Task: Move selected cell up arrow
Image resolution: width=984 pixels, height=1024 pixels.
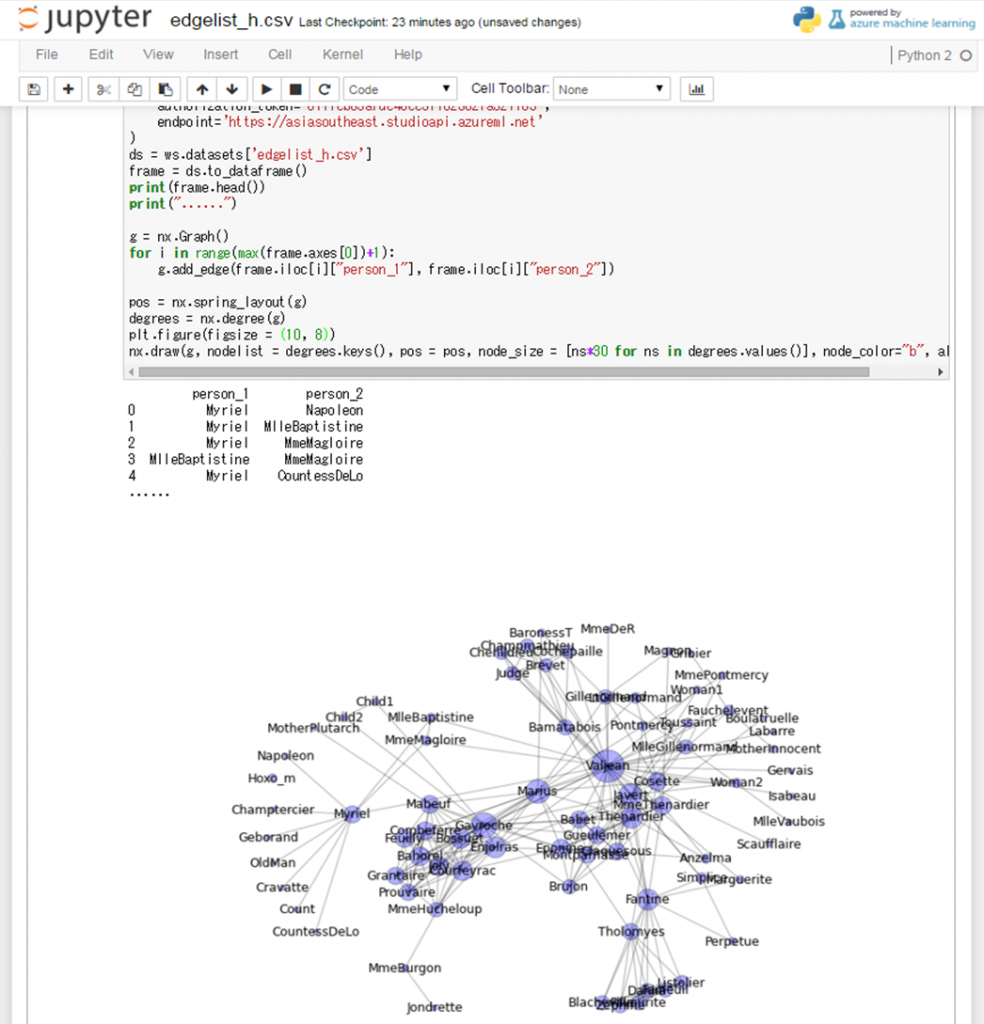Action: pyautogui.click(x=202, y=89)
